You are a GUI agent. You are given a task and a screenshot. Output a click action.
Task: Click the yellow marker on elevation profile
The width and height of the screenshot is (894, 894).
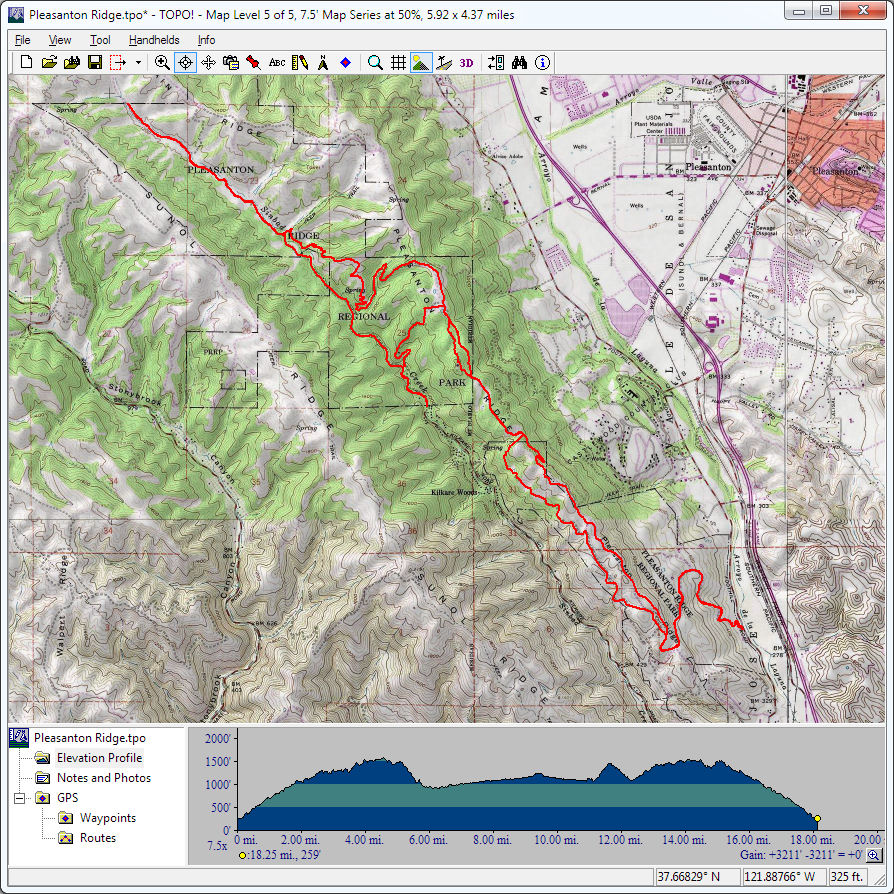point(817,819)
